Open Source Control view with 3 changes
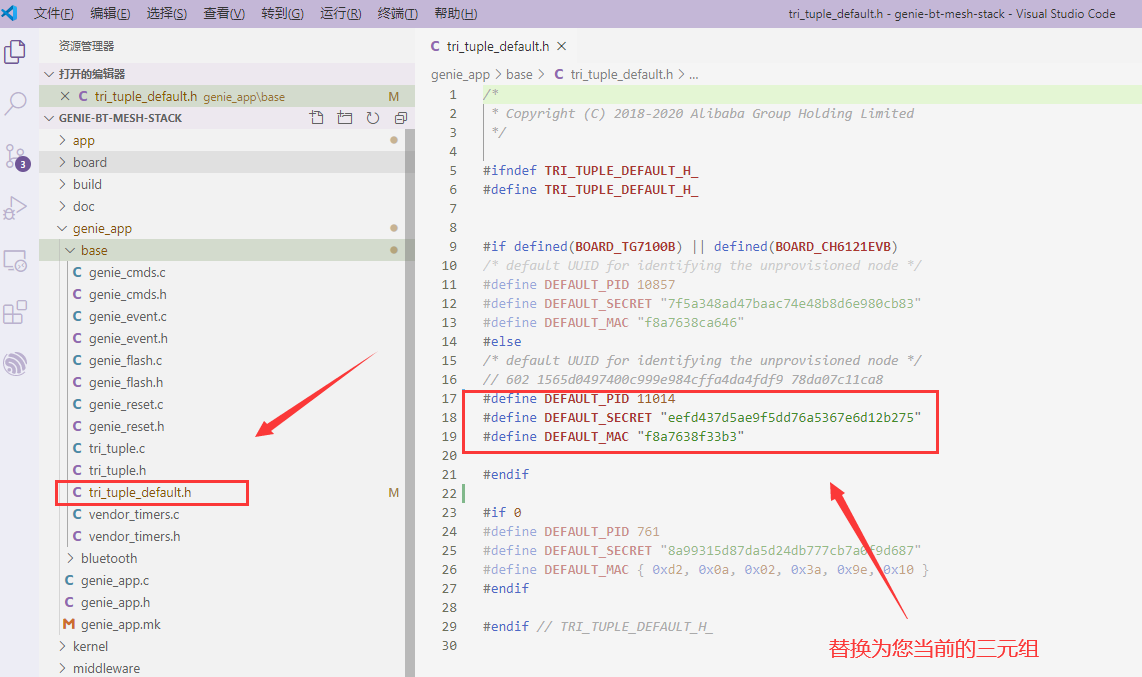This screenshot has height=677, width=1142. coord(16,157)
